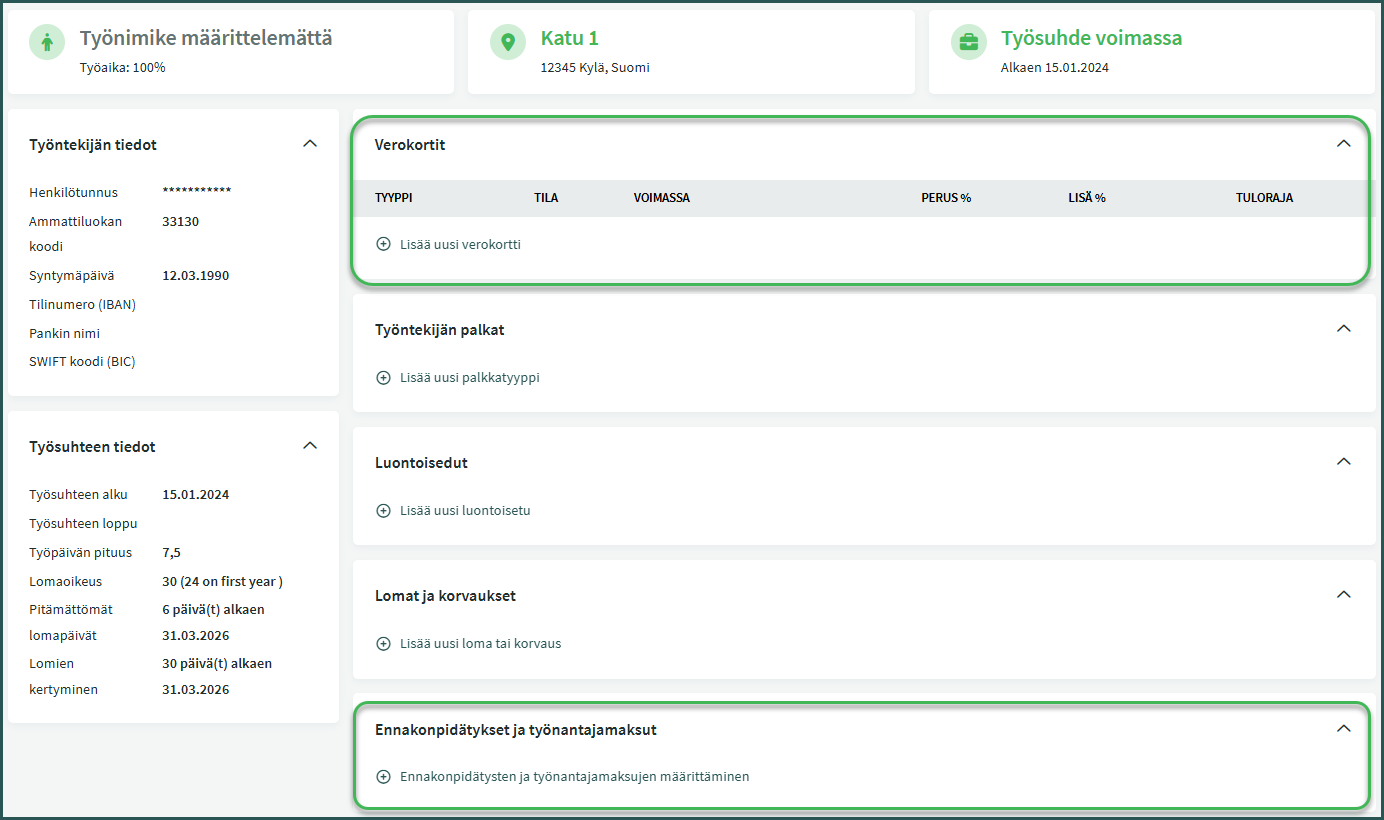
Task: Click the briefcase icon beside Työsuhde voimassa
Action: (x=968, y=42)
